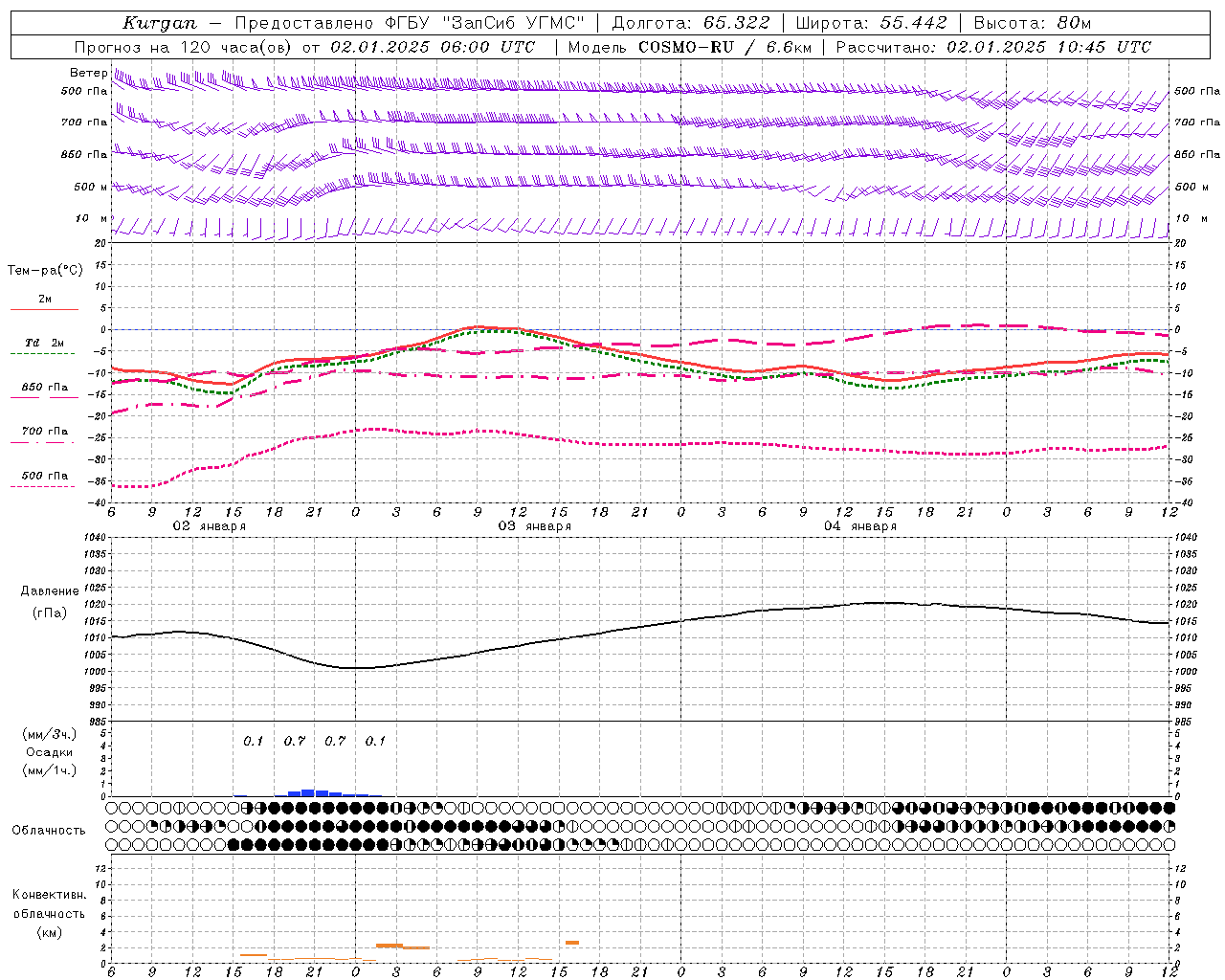Select the Осадки panel label
Image resolution: width=1225 pixels, height=980 pixels.
pos(49,752)
